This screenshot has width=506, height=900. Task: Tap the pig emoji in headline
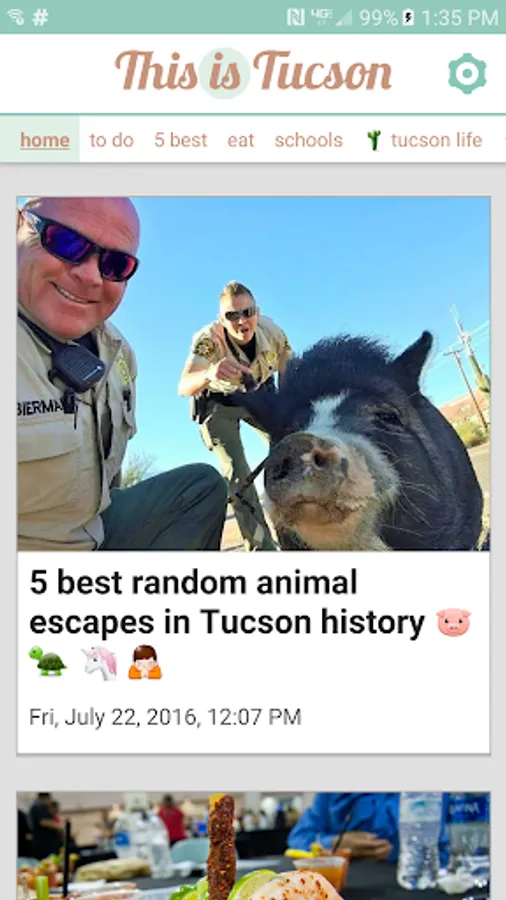(453, 623)
